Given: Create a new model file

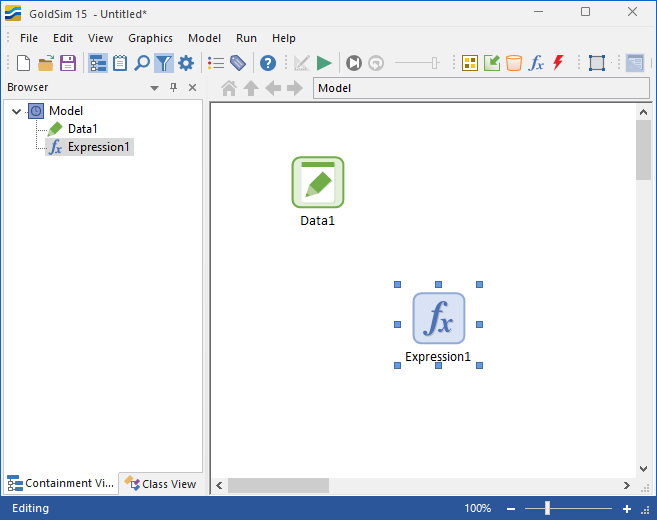Looking at the screenshot, I should point(23,63).
